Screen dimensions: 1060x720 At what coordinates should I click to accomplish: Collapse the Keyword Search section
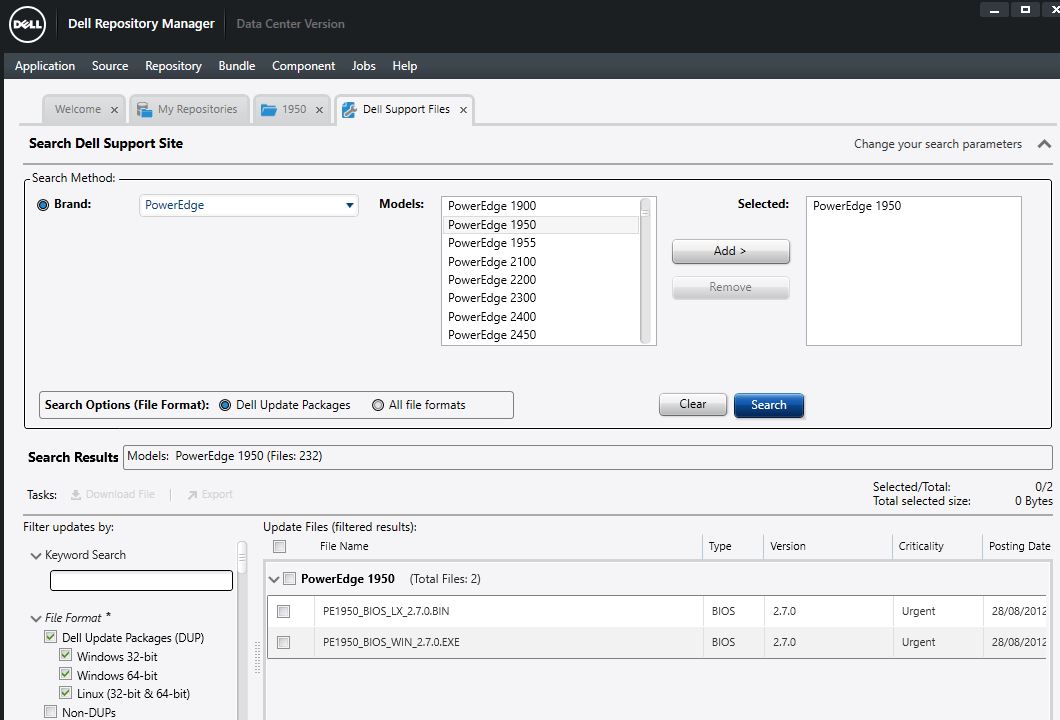pyautogui.click(x=36, y=556)
